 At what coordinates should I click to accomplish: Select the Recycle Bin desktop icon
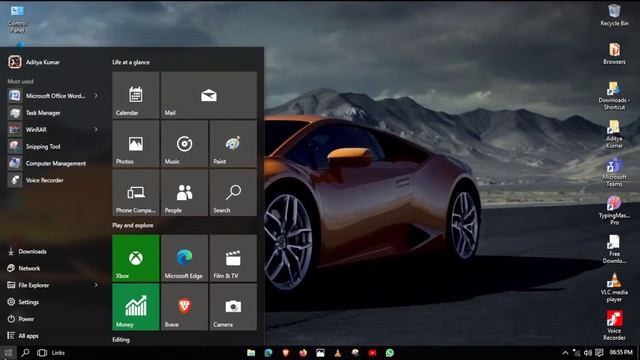pos(614,15)
